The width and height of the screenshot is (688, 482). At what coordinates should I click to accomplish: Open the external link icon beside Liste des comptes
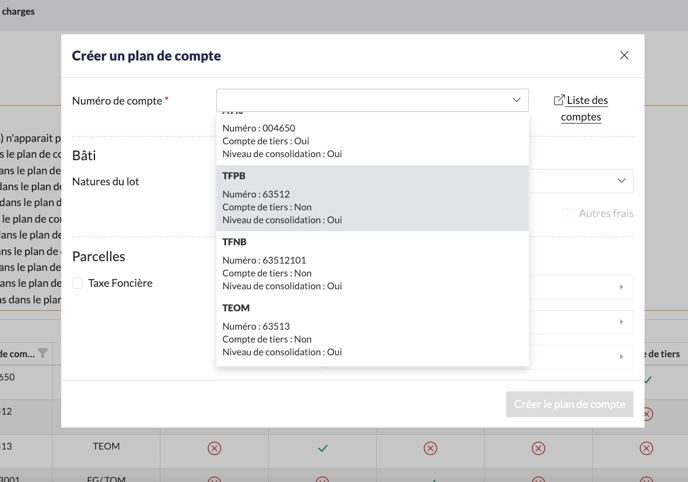(x=559, y=100)
